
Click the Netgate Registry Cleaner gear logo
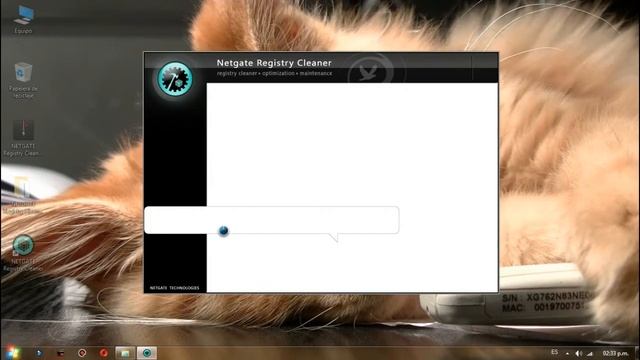[x=175, y=79]
